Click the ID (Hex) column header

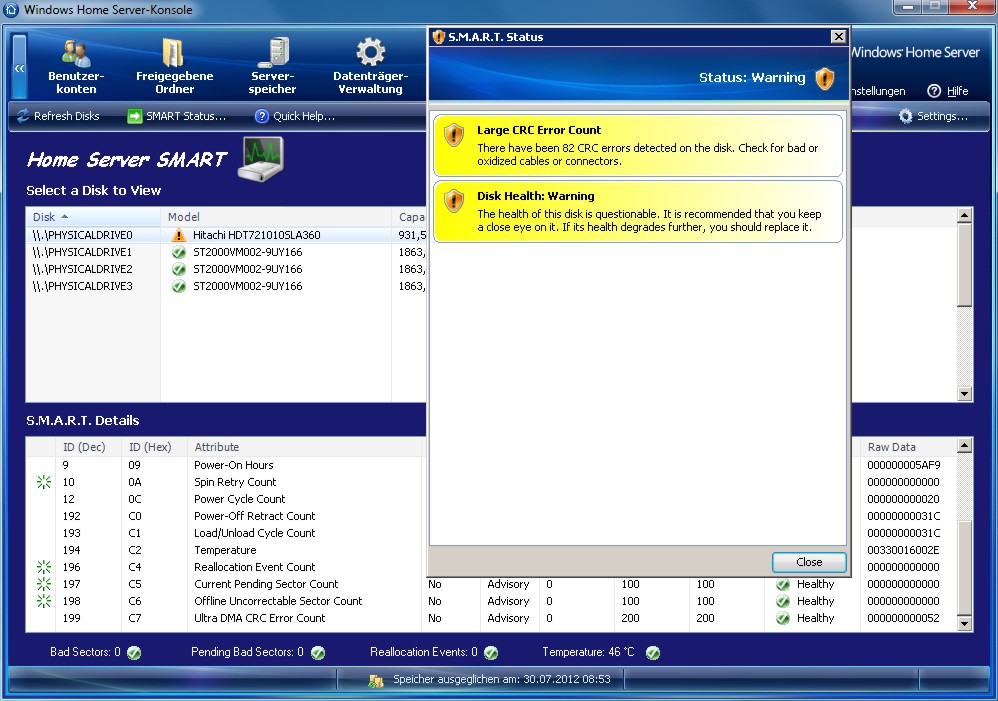click(x=154, y=447)
